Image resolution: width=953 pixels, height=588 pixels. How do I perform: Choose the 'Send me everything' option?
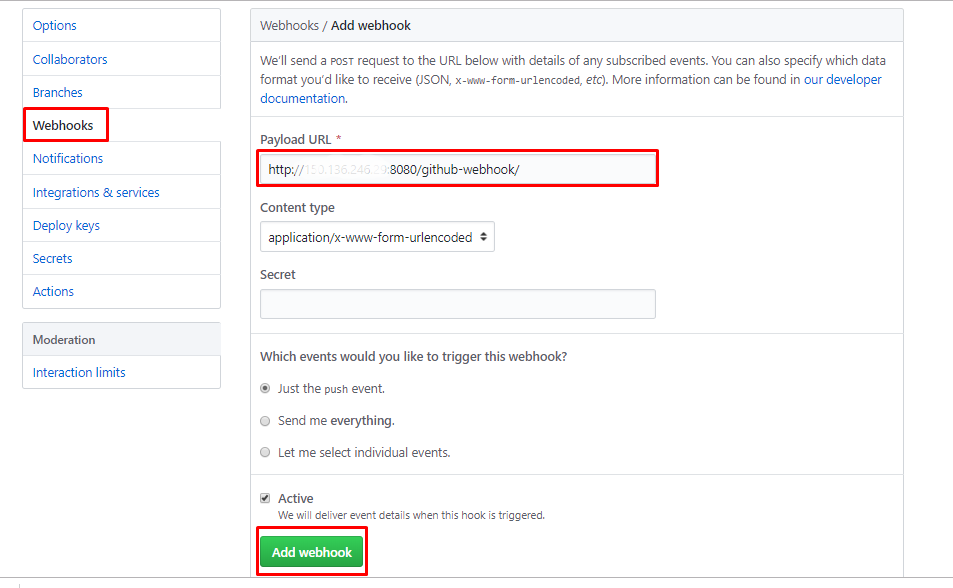click(x=264, y=420)
